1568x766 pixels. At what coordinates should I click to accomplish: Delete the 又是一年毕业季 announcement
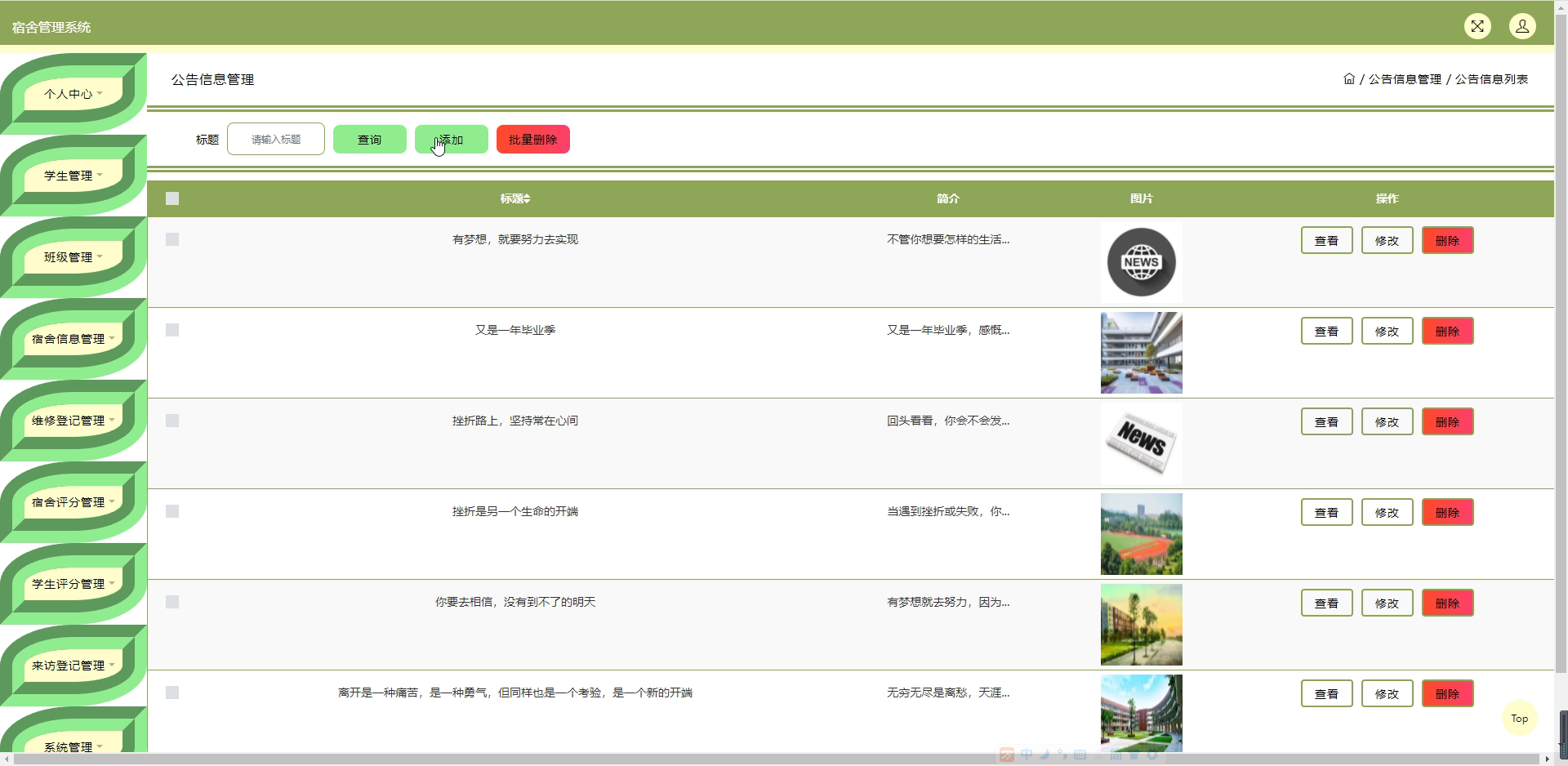pyautogui.click(x=1448, y=332)
